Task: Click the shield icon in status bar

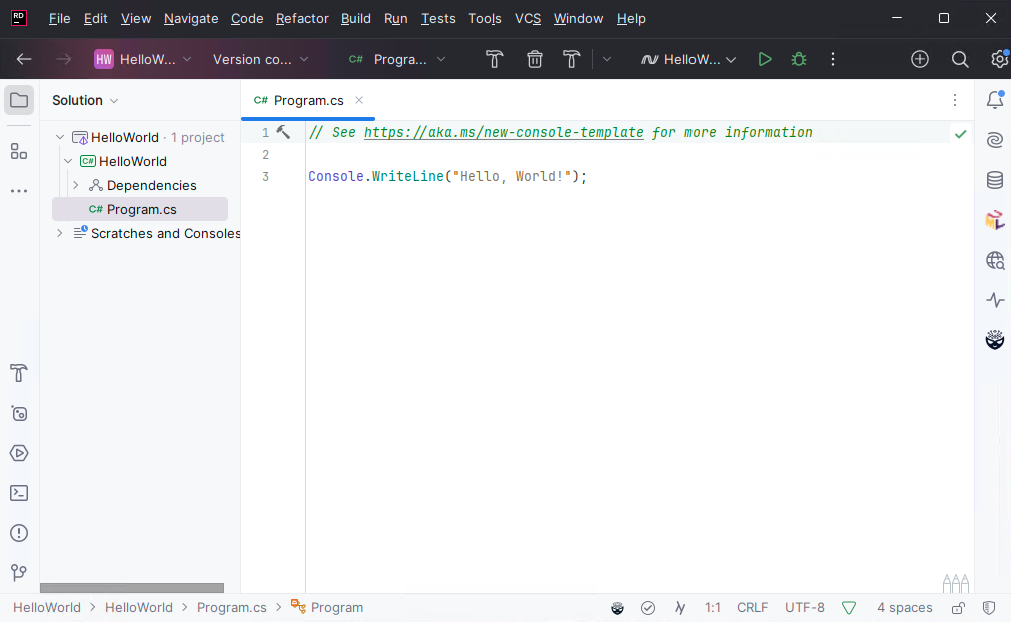Action: pyautogui.click(x=988, y=608)
